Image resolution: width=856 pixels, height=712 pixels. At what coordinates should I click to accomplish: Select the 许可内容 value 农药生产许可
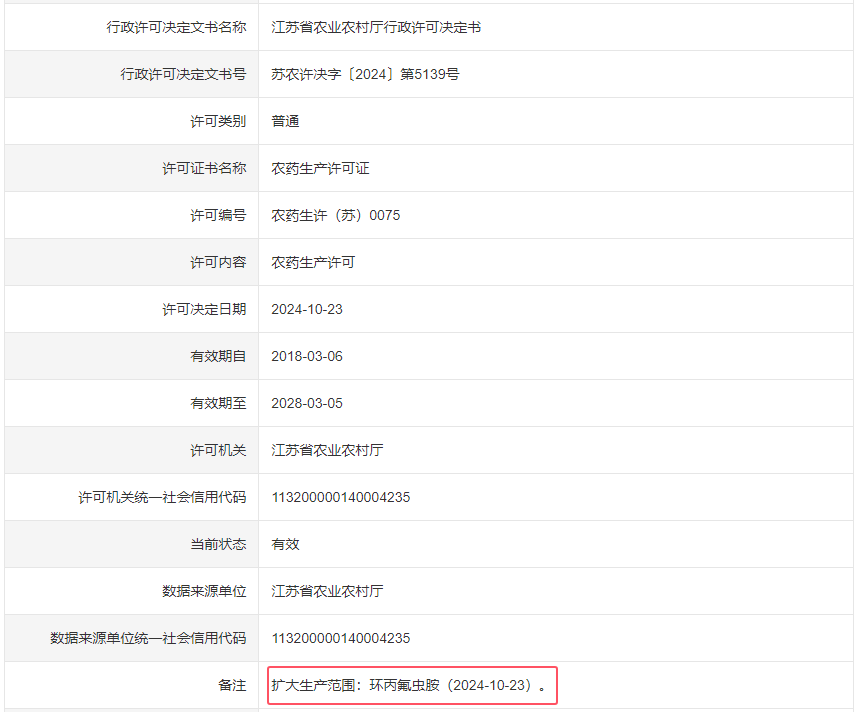313,262
